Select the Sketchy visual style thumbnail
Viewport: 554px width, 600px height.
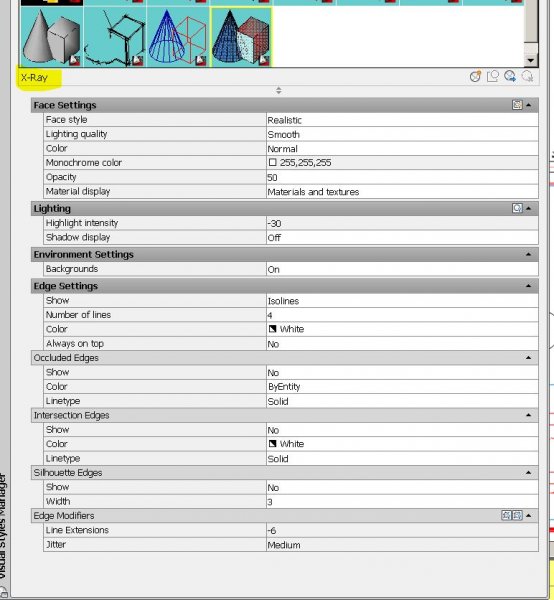click(115, 37)
